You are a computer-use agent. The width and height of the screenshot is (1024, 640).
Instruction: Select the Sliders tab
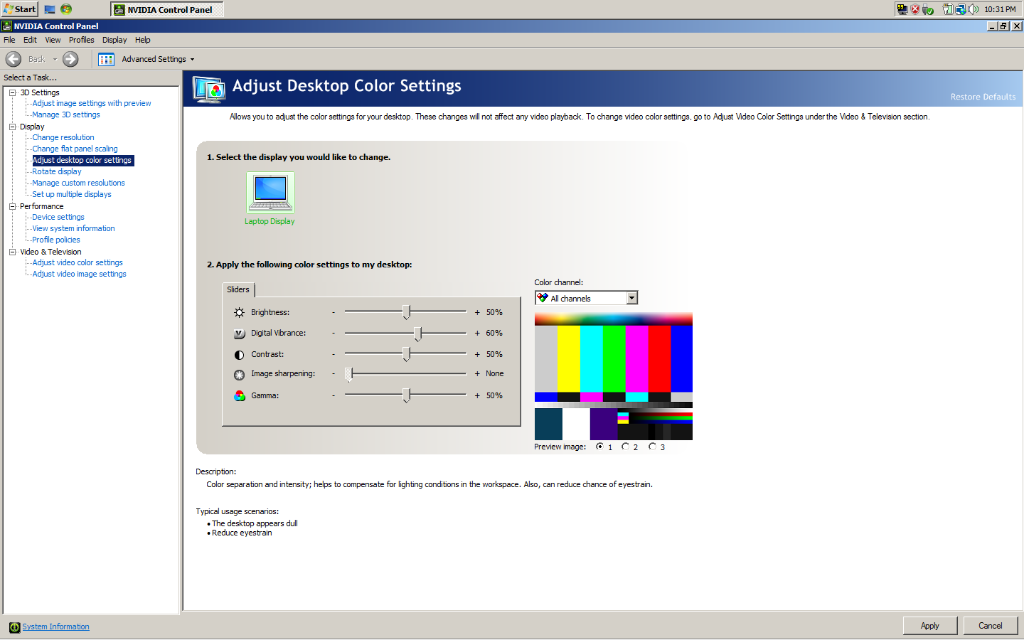[x=238, y=289]
